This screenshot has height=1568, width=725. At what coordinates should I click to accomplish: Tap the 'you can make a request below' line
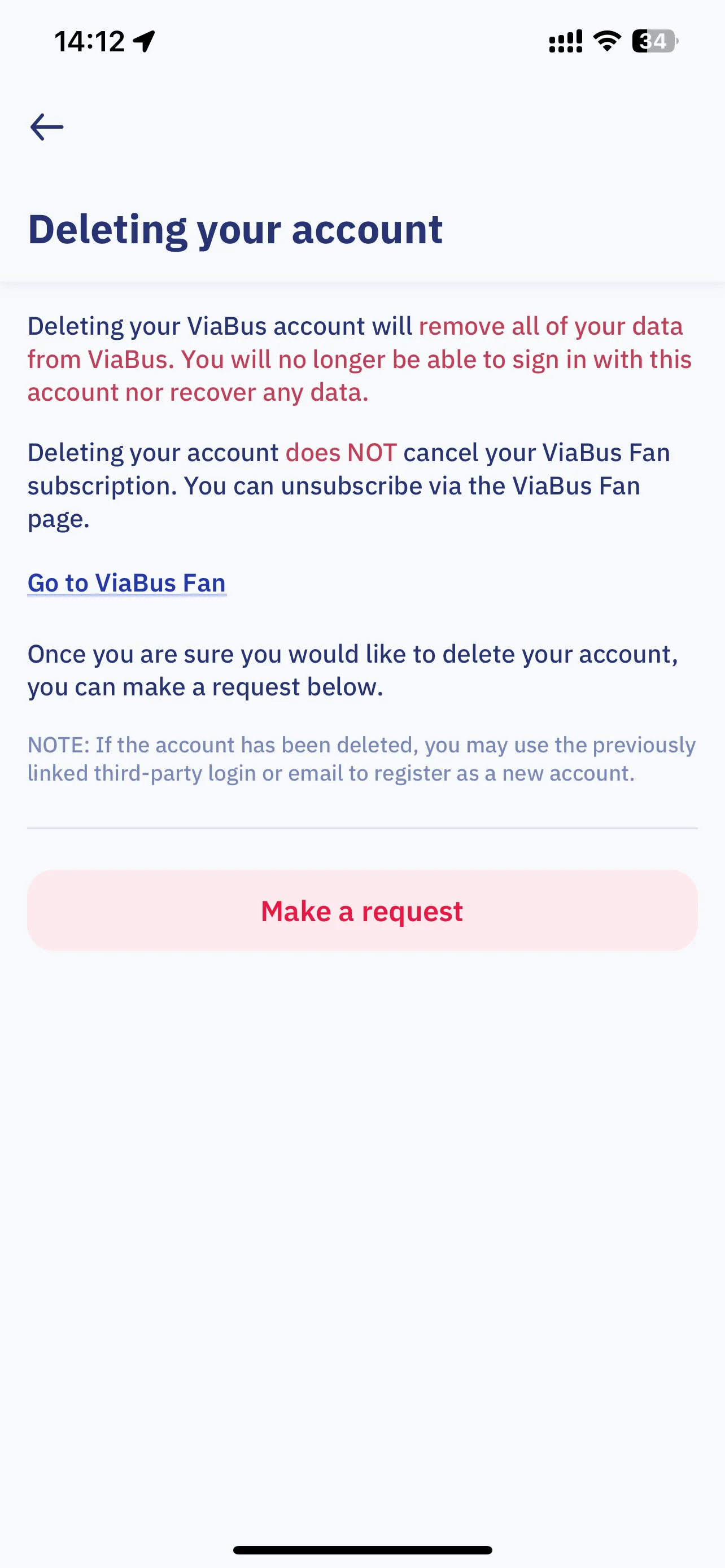click(205, 687)
